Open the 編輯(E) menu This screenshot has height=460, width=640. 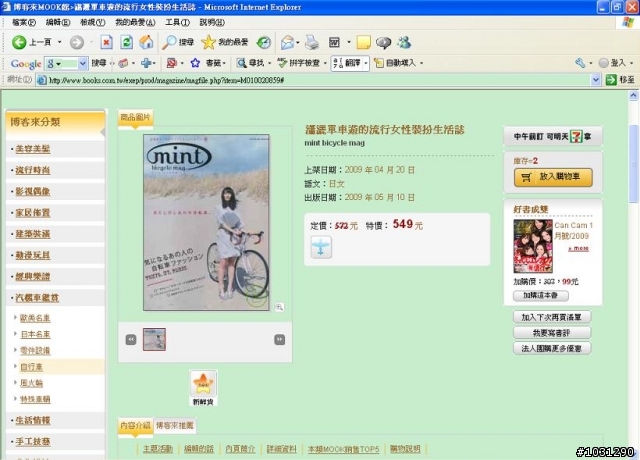click(x=58, y=22)
